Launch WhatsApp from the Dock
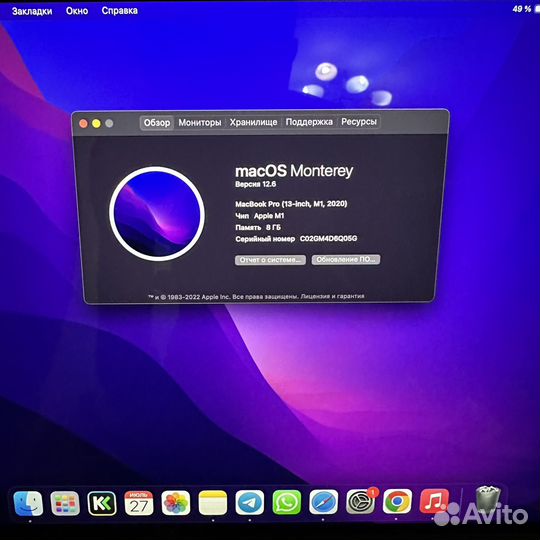This screenshot has height=540, width=540. coord(287,502)
